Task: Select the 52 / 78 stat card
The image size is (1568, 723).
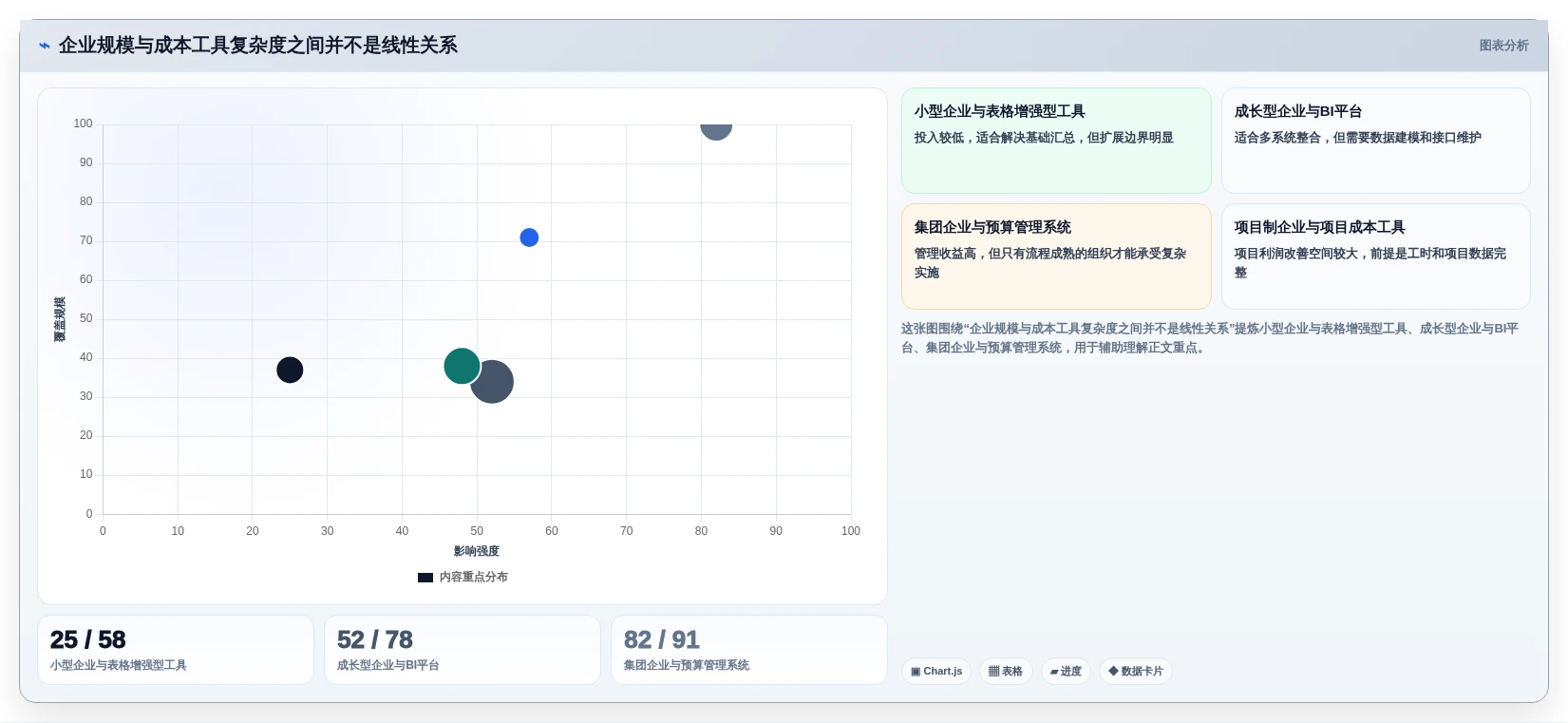Action: pos(463,650)
